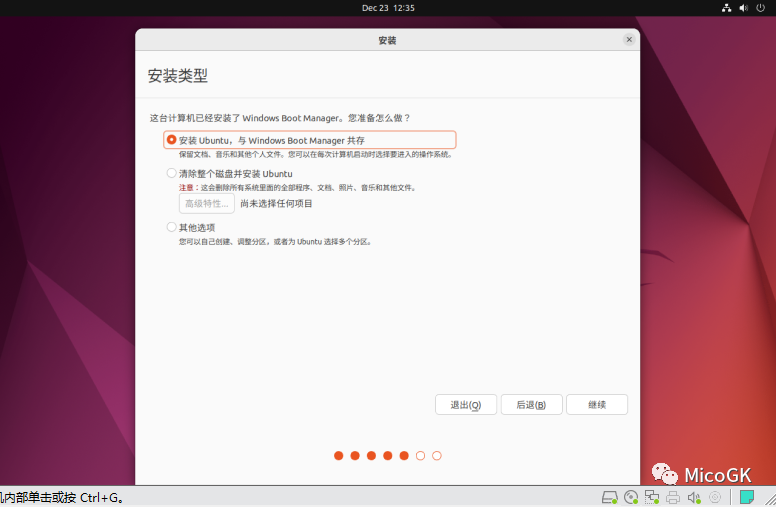Image resolution: width=776 pixels, height=507 pixels.
Task: Click the VMware sound card icon
Action: [694, 497]
